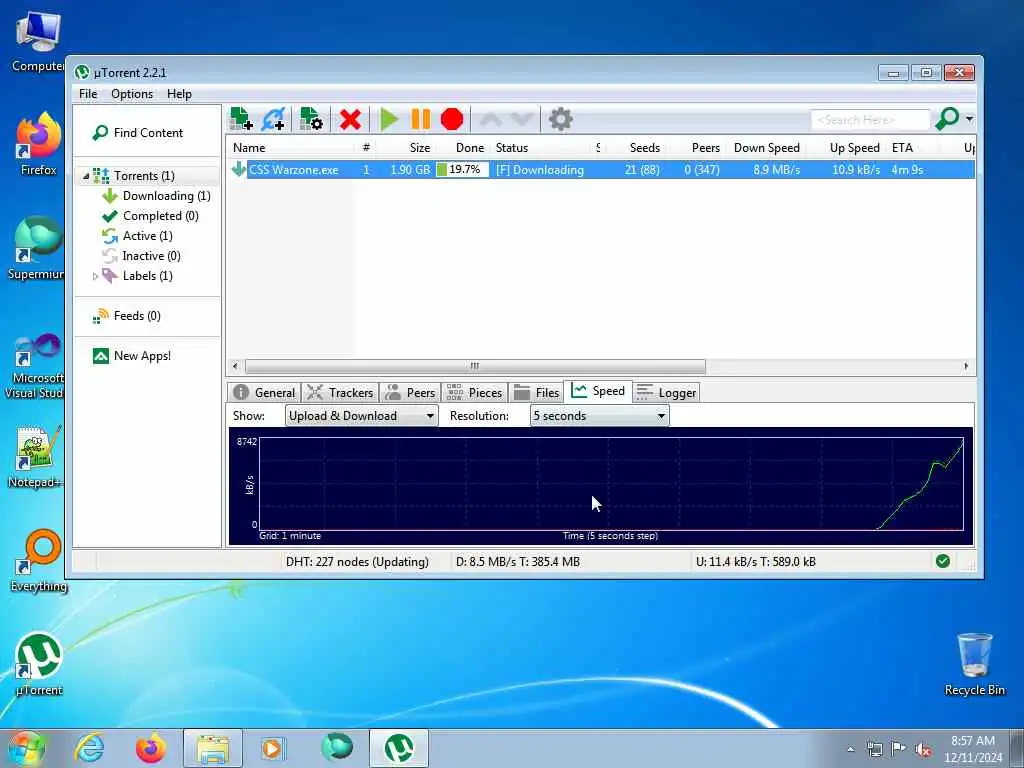
Task: Select Inactive (0) category
Action: tap(152, 256)
